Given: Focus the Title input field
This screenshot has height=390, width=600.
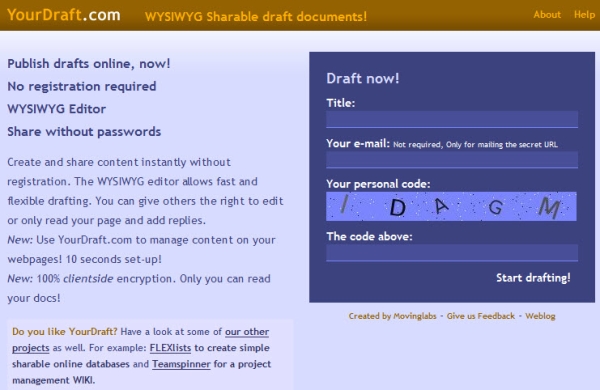Looking at the screenshot, I should [452, 119].
